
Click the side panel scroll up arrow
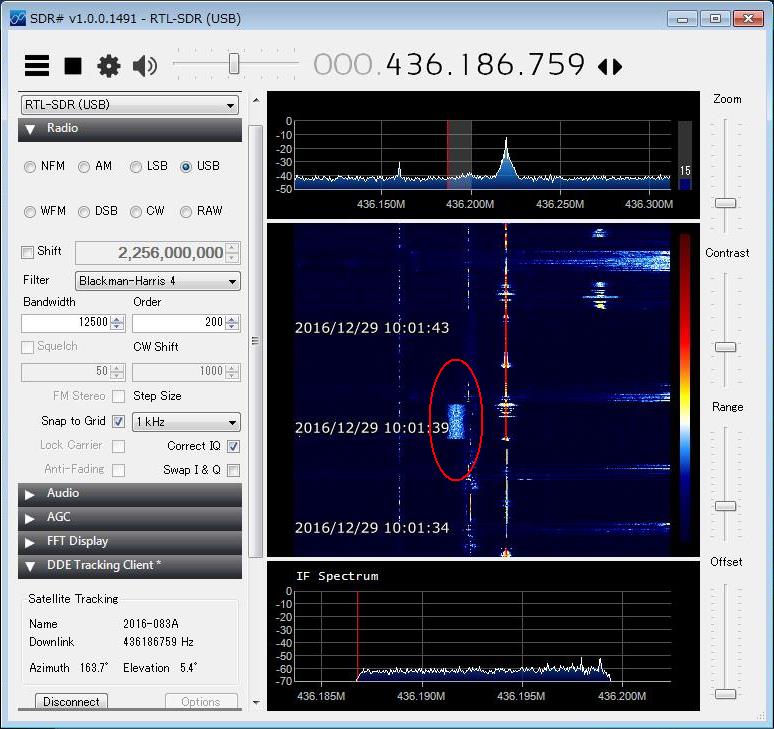(256, 100)
